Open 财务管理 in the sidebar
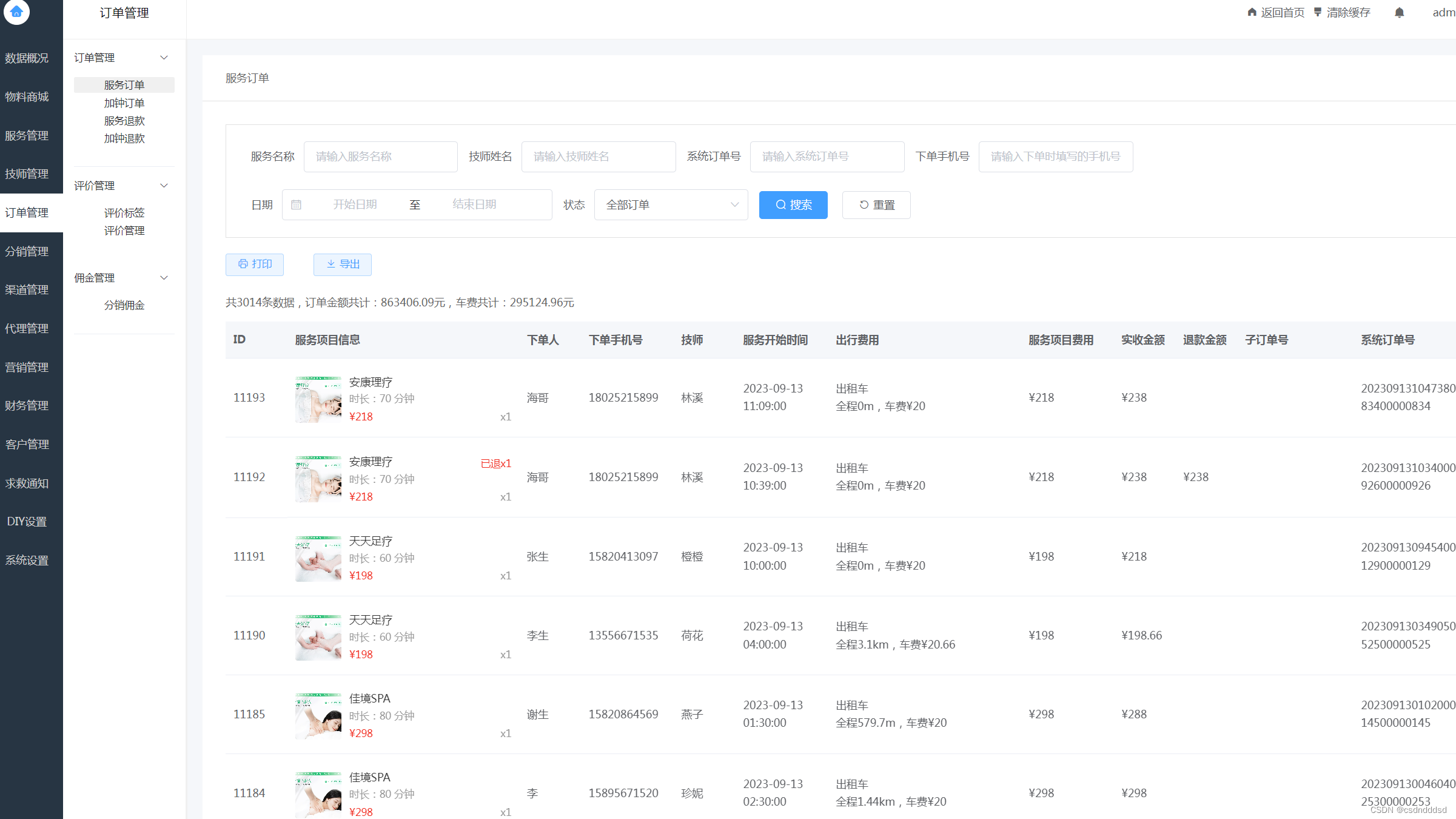The image size is (1456, 819). coord(27,406)
